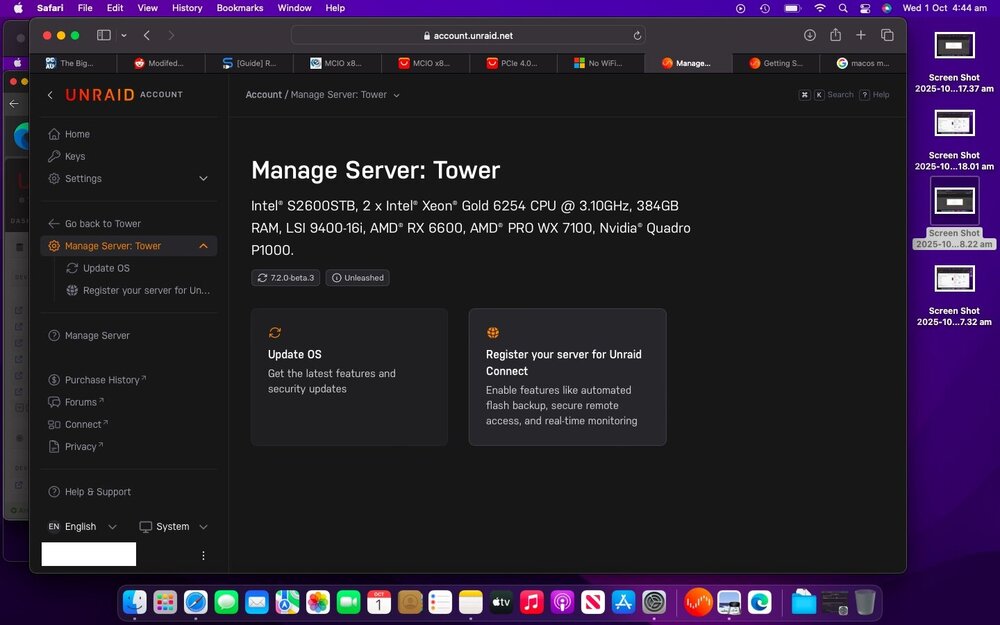Open Music from the Dock
This screenshot has width=1000, height=625.
531,602
